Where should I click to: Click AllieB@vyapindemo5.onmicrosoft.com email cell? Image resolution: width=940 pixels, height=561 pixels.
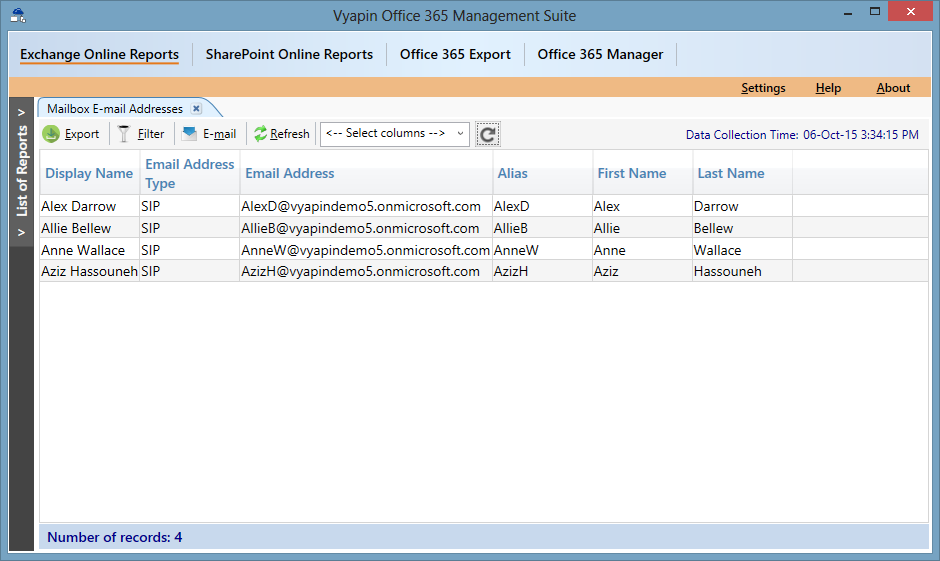click(366, 228)
